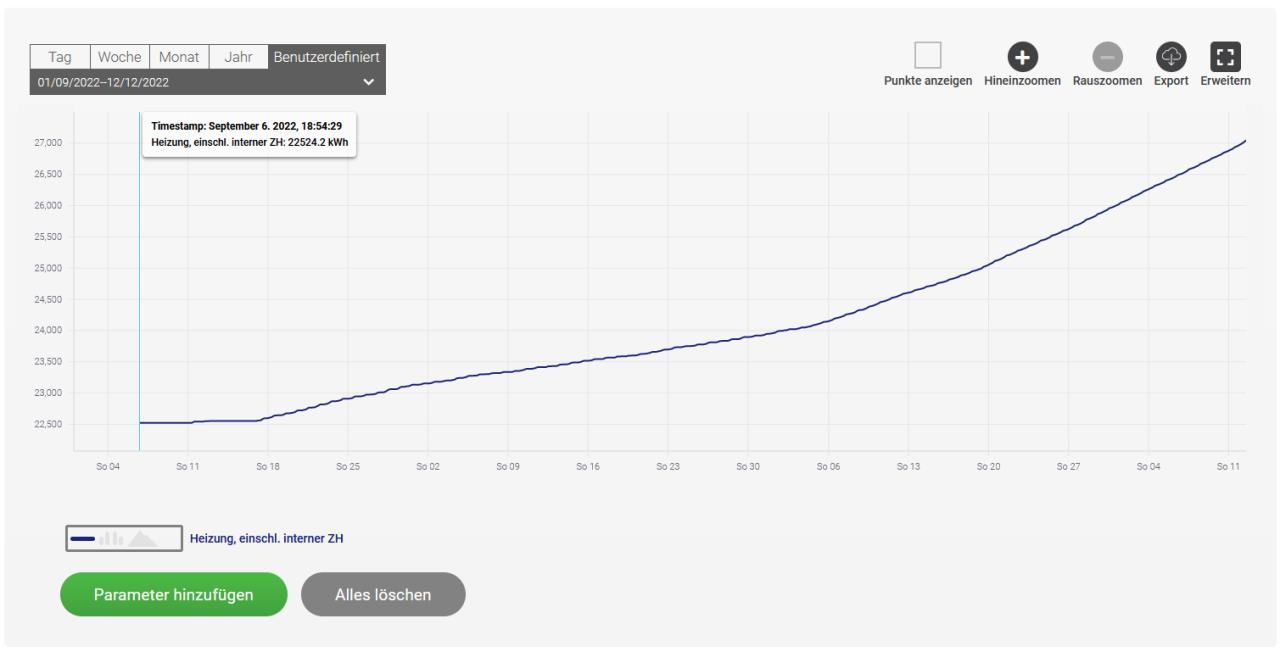The image size is (1280, 652).
Task: Enable the Punkte anzeigen checkbox
Action: pos(928,56)
